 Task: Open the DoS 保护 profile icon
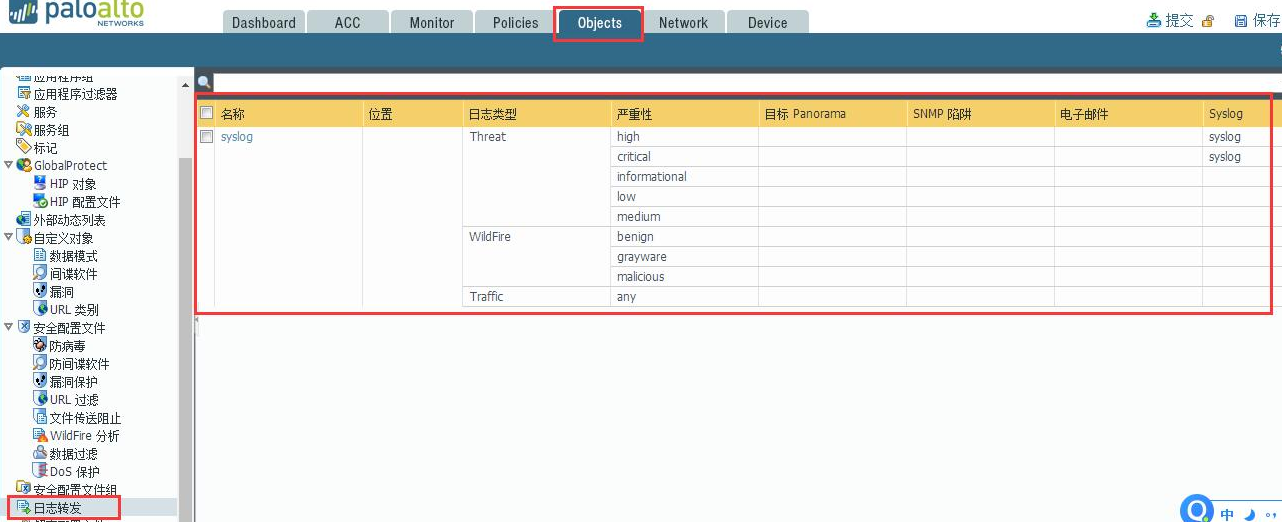click(x=40, y=471)
